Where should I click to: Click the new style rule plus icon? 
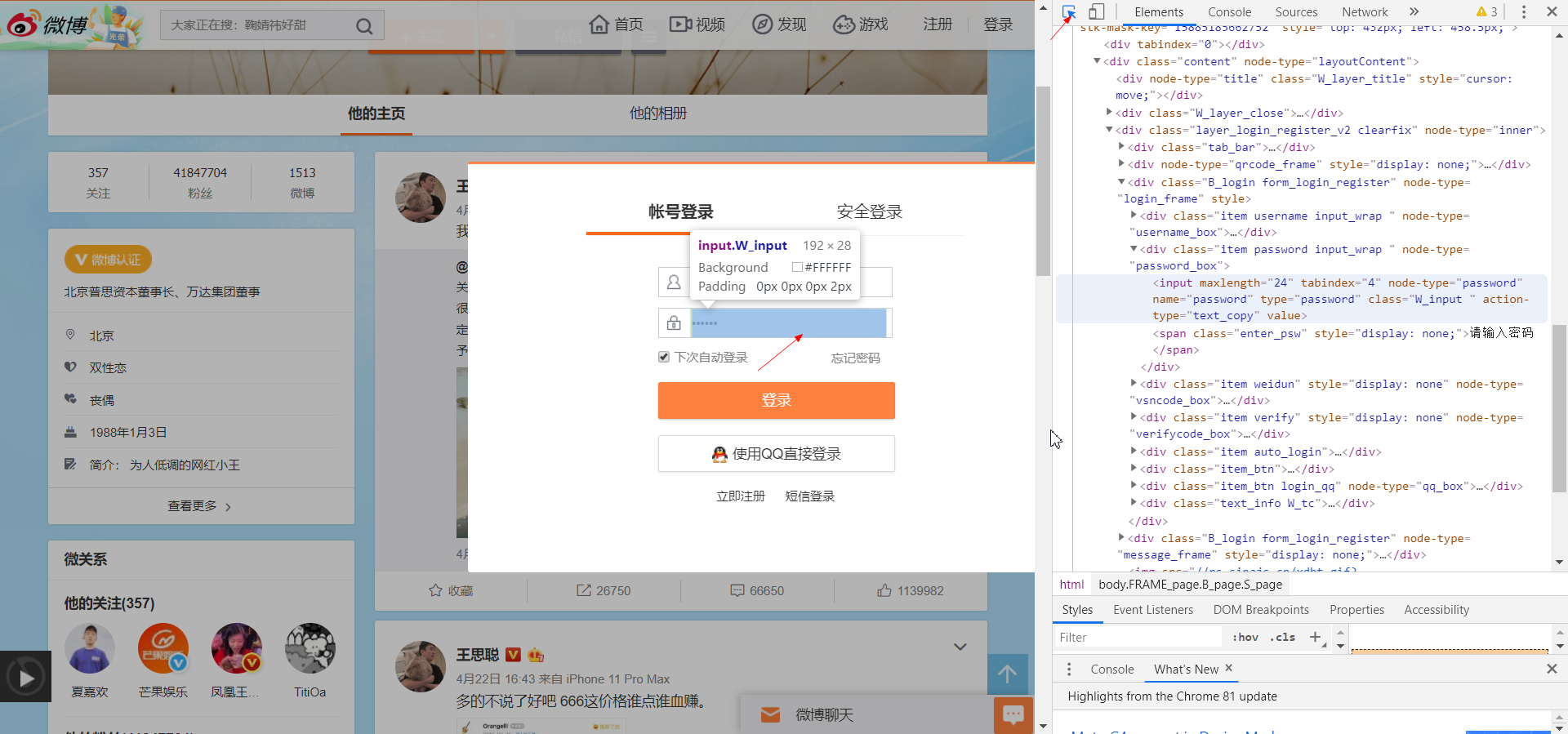tap(1315, 637)
